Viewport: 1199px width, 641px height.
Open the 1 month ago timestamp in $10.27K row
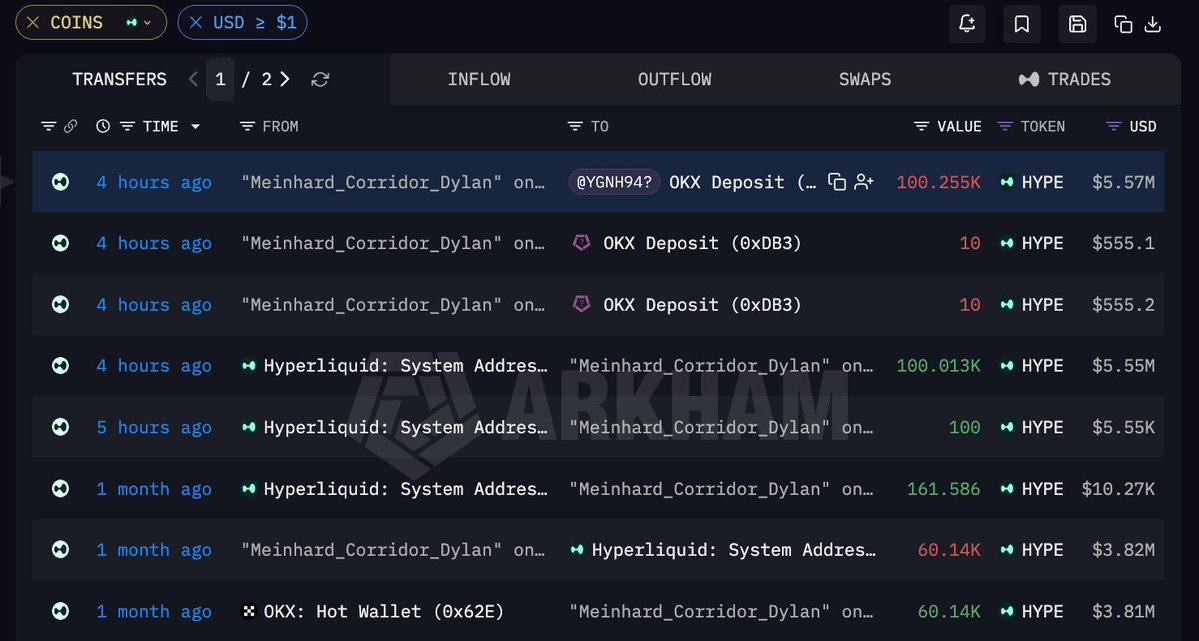pos(154,489)
